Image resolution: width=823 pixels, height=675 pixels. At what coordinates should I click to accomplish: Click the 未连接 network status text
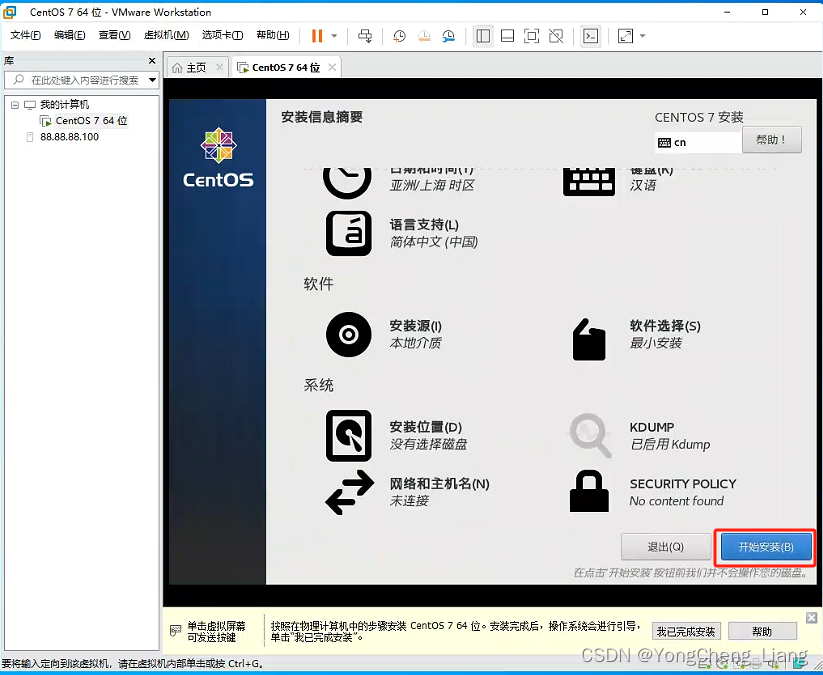tap(409, 501)
